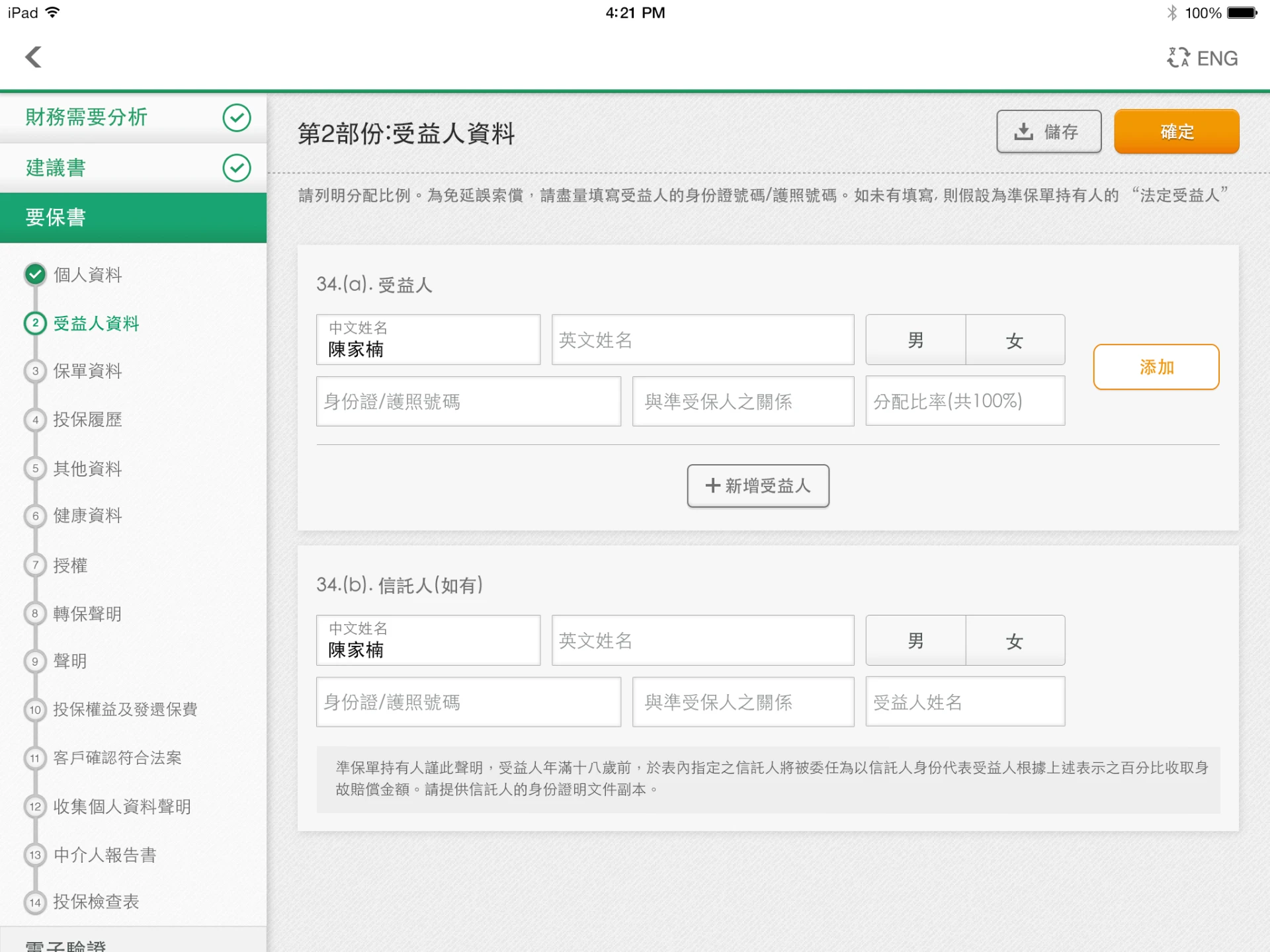This screenshot has width=1270, height=952.
Task: Click beneficiary 身份證/護照號碼 field
Action: [468, 401]
